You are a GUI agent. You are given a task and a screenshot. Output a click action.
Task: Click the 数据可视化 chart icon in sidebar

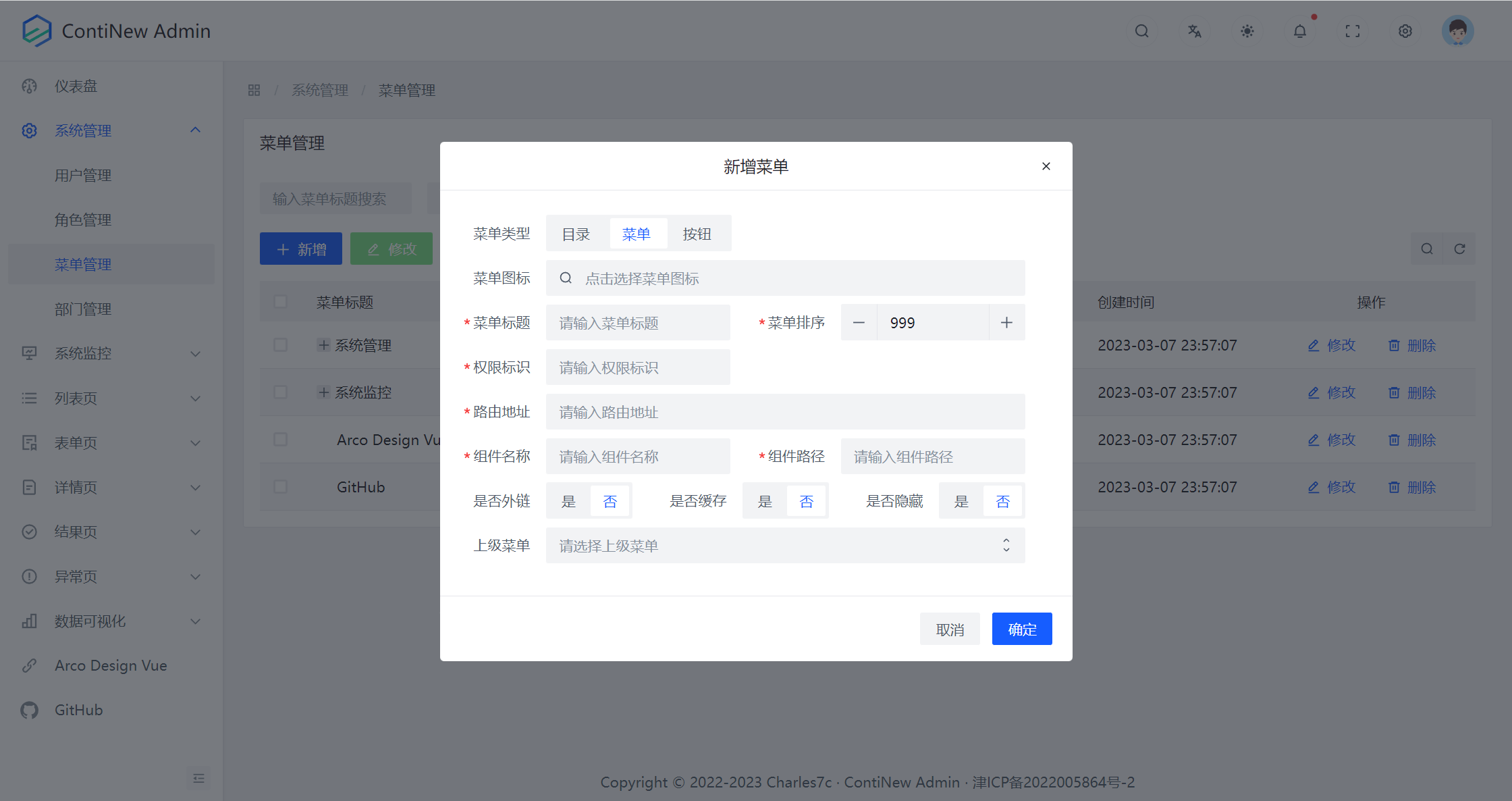30,621
